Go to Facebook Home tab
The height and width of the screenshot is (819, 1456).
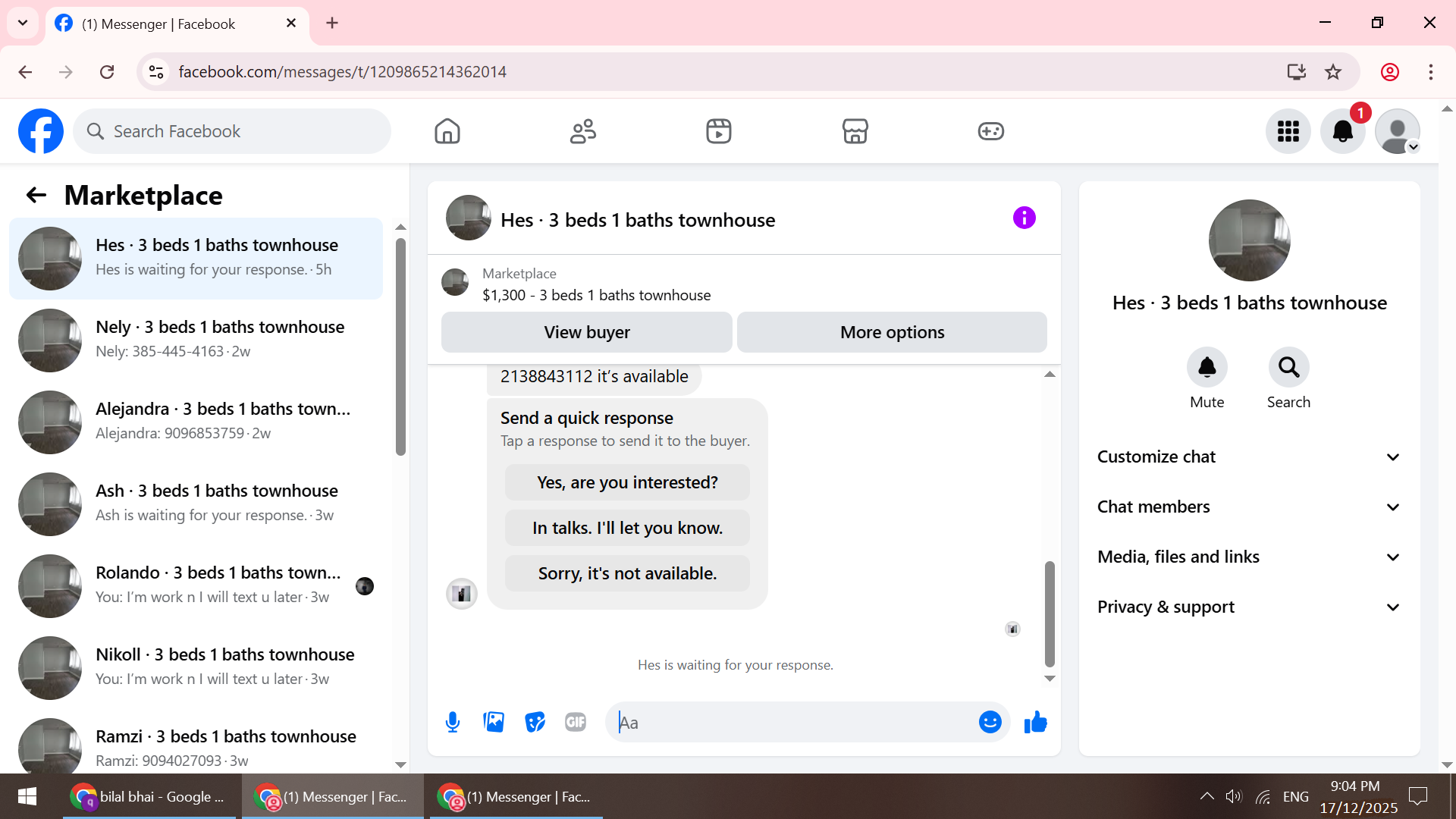click(x=447, y=131)
